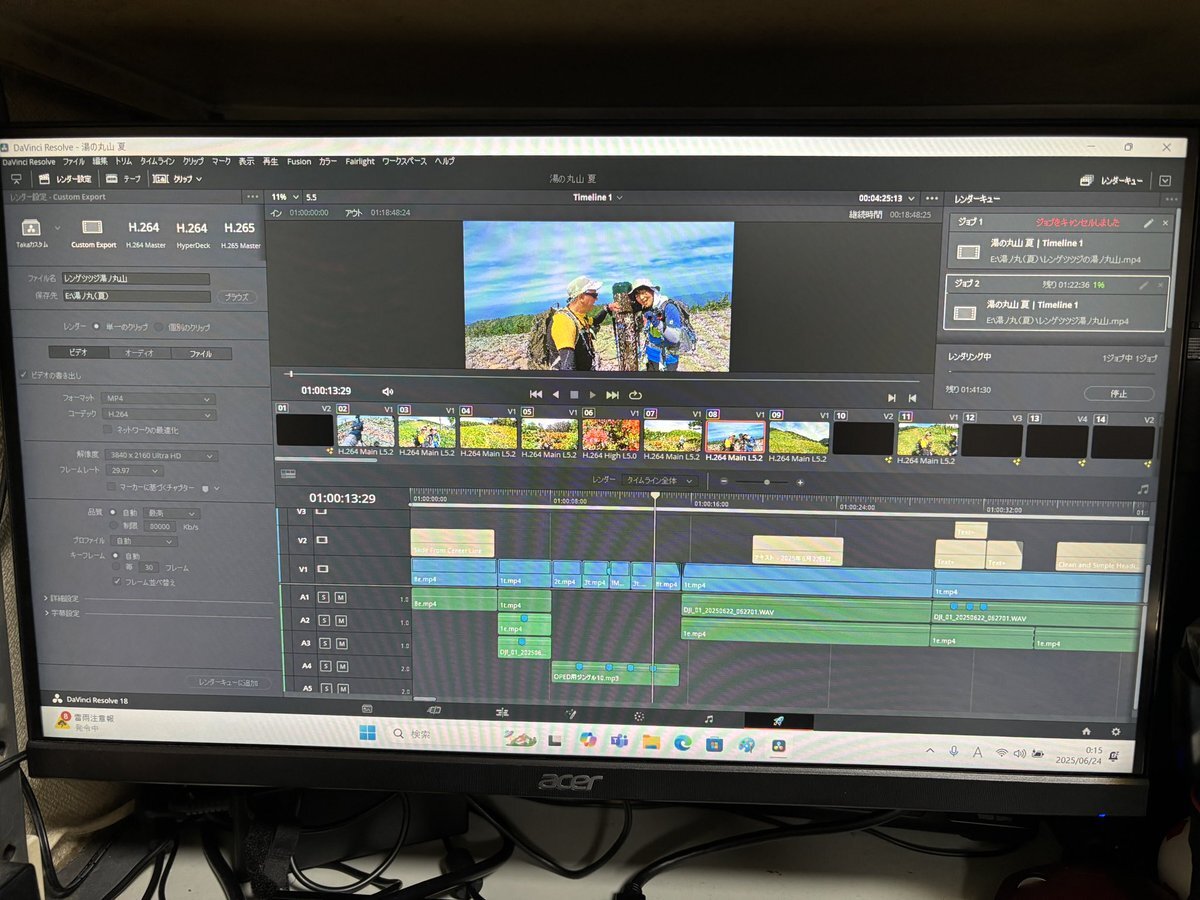Jump to the last frame in viewer
1200x900 pixels.
(x=612, y=395)
